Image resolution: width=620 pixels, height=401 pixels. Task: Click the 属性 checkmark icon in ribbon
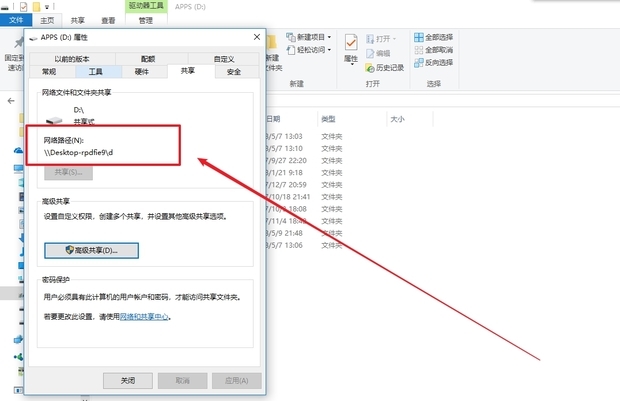[351, 42]
